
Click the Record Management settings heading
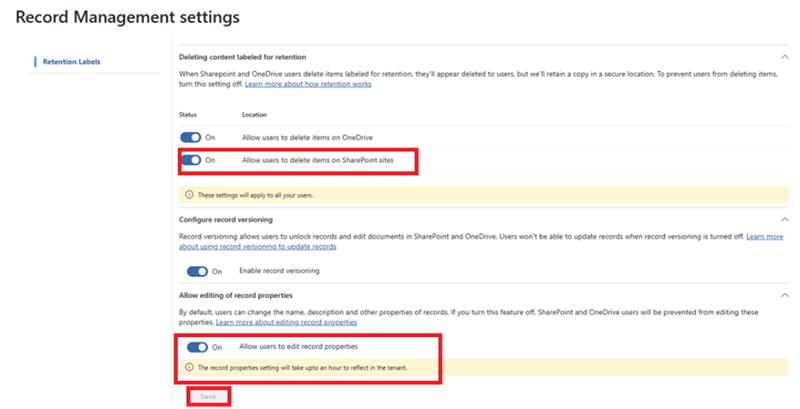point(128,17)
